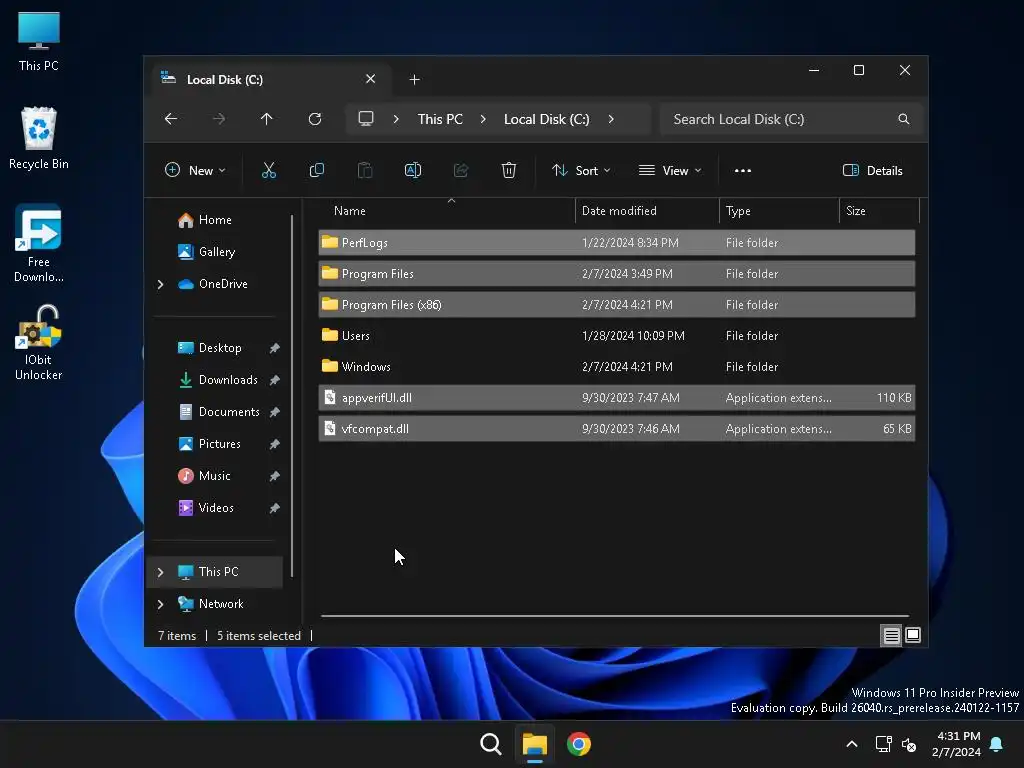Viewport: 1024px width, 768px height.
Task: Toggle the Details pane
Action: coord(872,170)
